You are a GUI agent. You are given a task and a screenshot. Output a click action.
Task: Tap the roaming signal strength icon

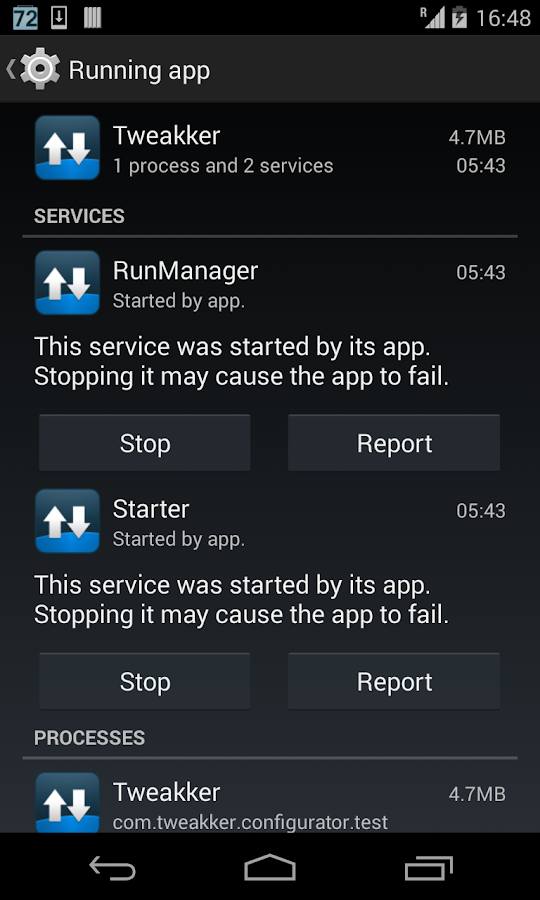click(433, 18)
